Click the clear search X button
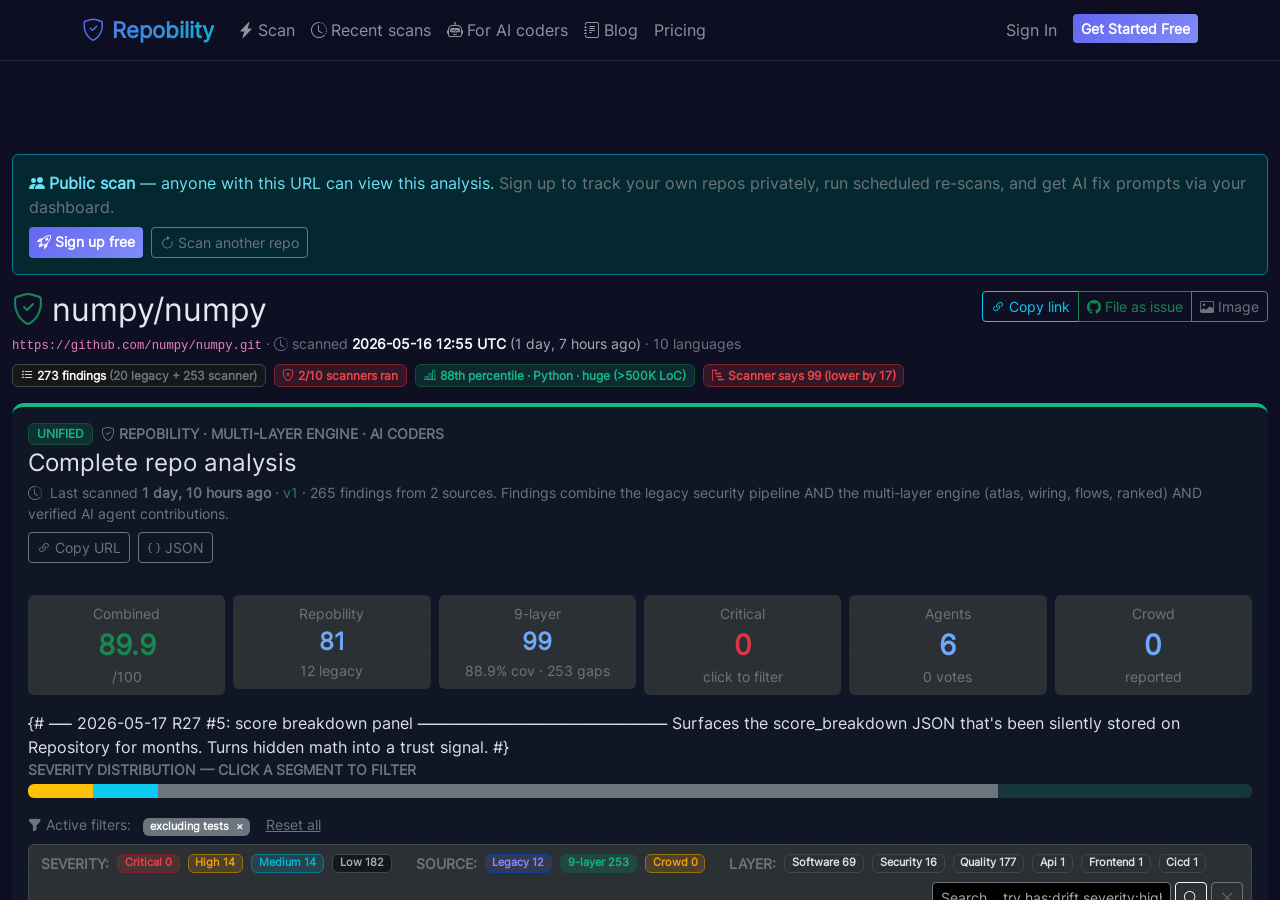The image size is (1280, 900). (1227, 891)
